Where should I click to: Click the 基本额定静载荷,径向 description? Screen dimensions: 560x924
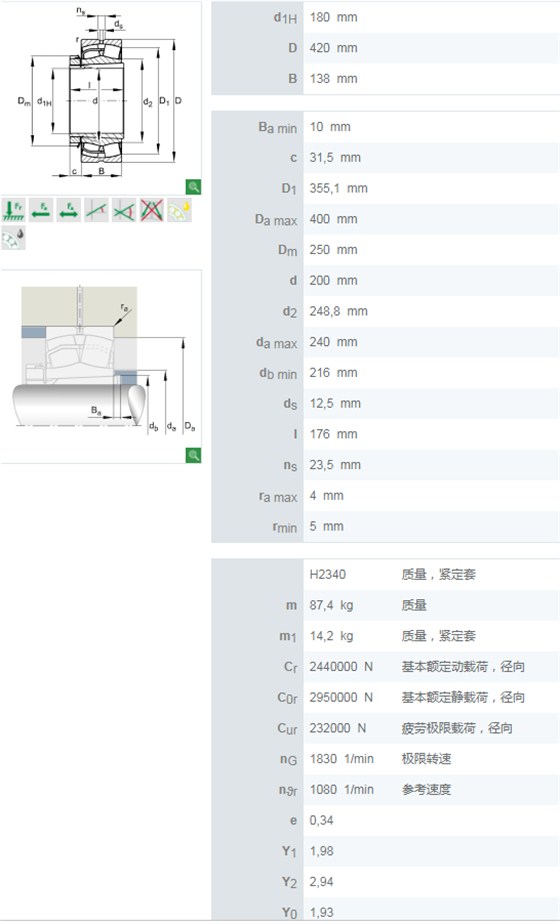click(x=463, y=697)
